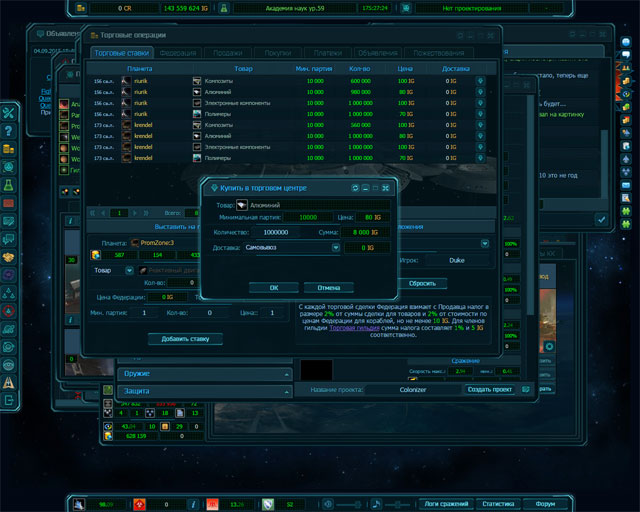640x512 pixels.
Task: Click Отмена in the buy dialog
Action: pyautogui.click(x=329, y=288)
